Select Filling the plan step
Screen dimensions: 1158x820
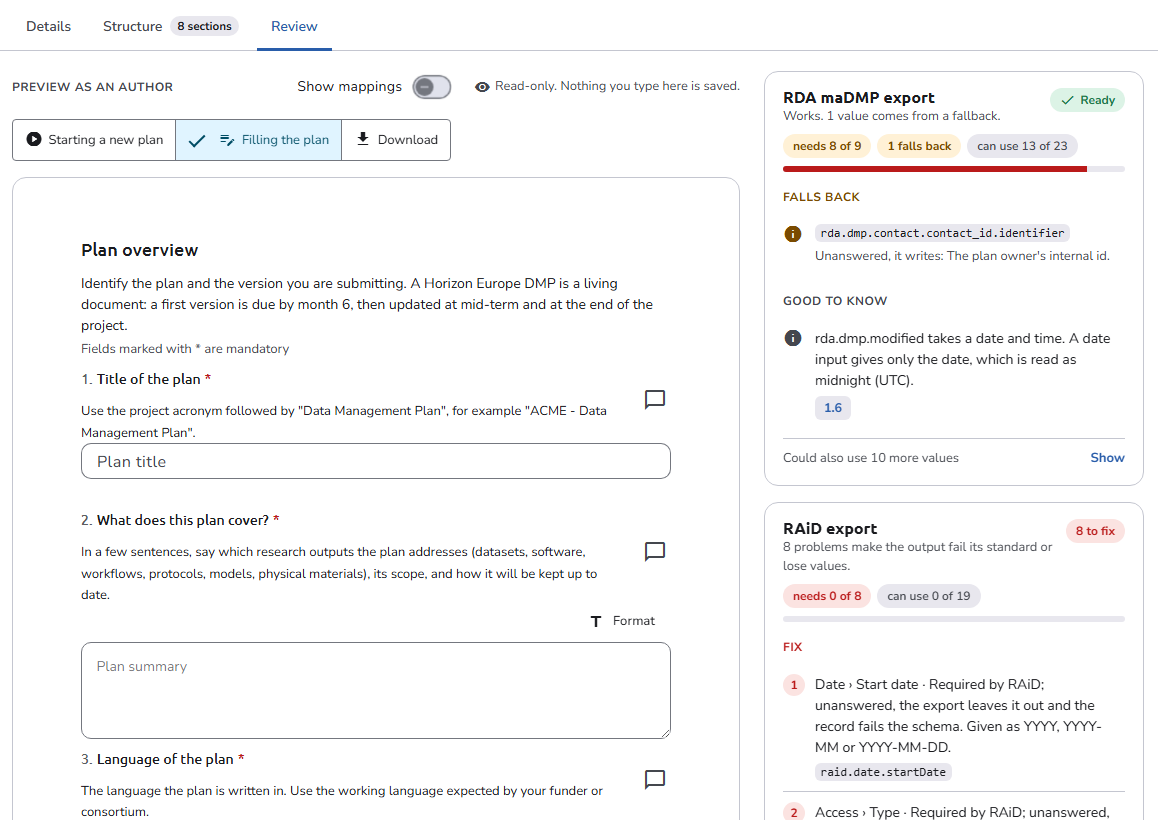click(258, 140)
